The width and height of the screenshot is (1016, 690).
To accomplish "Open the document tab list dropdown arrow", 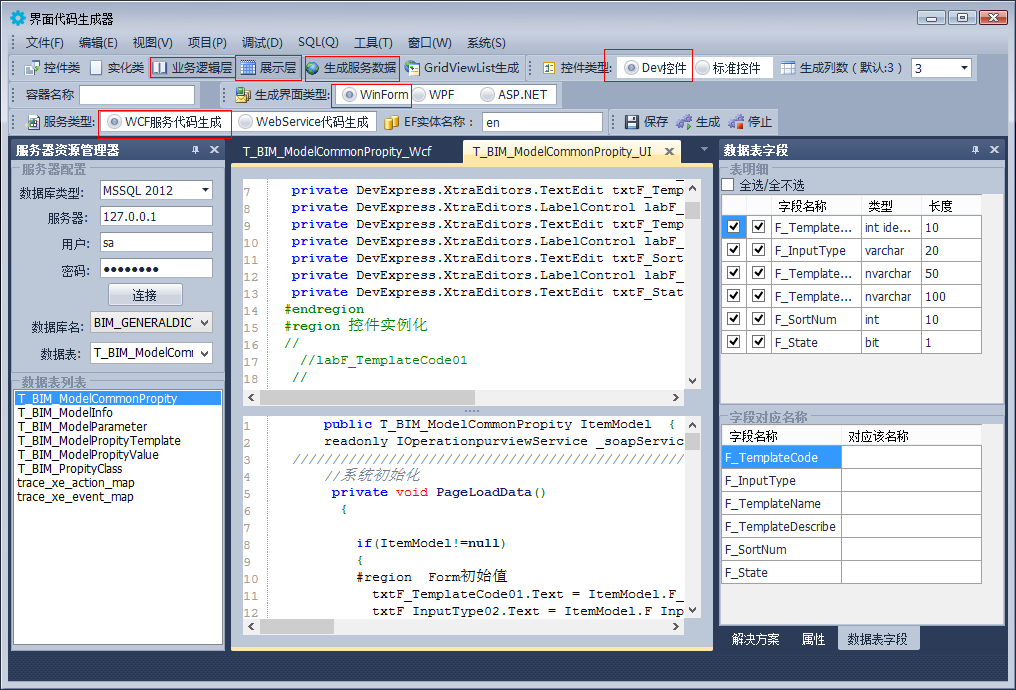I will pos(704,150).
